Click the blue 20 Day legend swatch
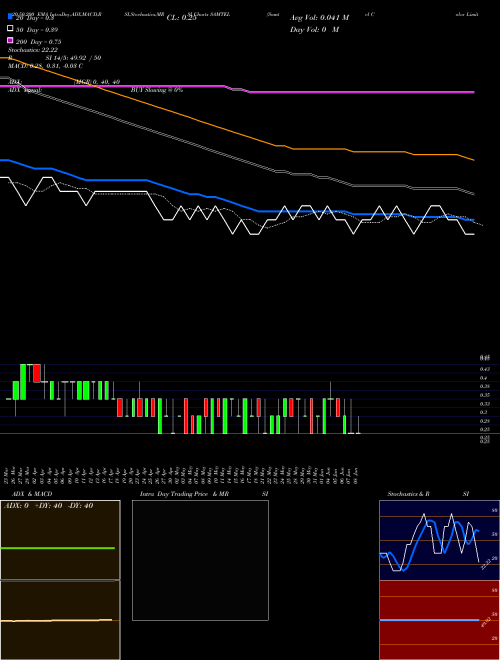The height and width of the screenshot is (660, 500). point(10,17)
